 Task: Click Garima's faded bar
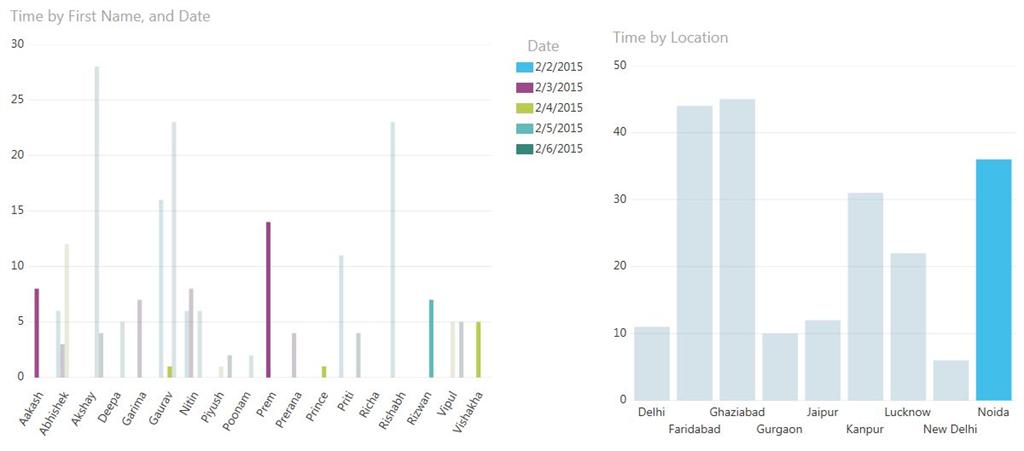[x=140, y=338]
